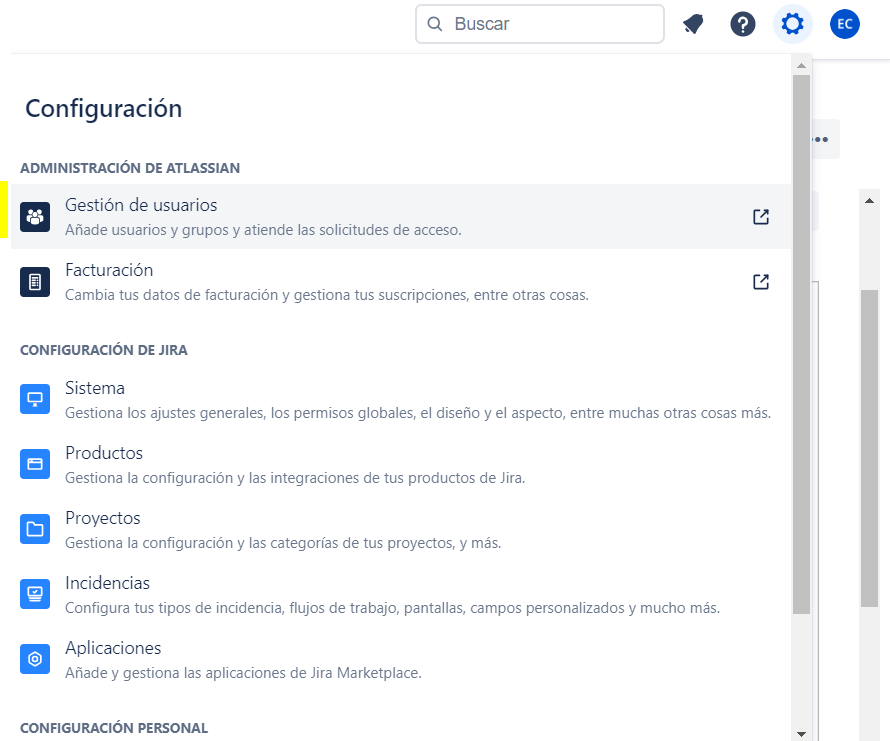Click the settings menu scroll-up arrow
The image size is (890, 741).
801,66
